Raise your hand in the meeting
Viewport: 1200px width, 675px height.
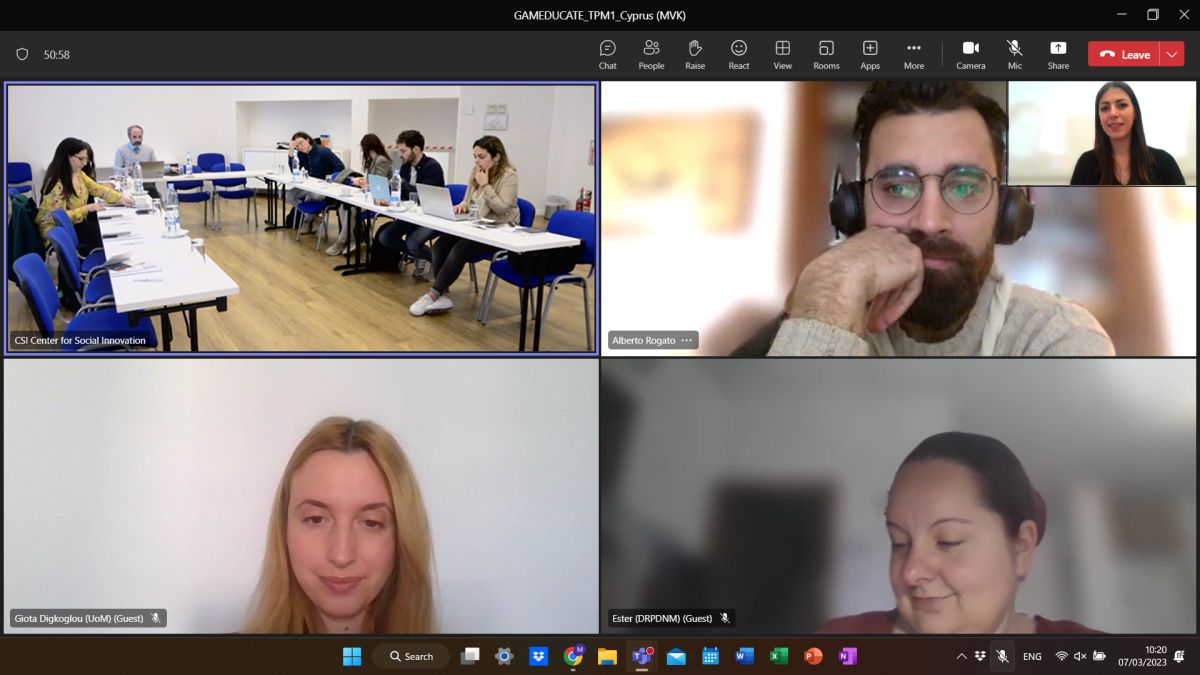click(695, 54)
